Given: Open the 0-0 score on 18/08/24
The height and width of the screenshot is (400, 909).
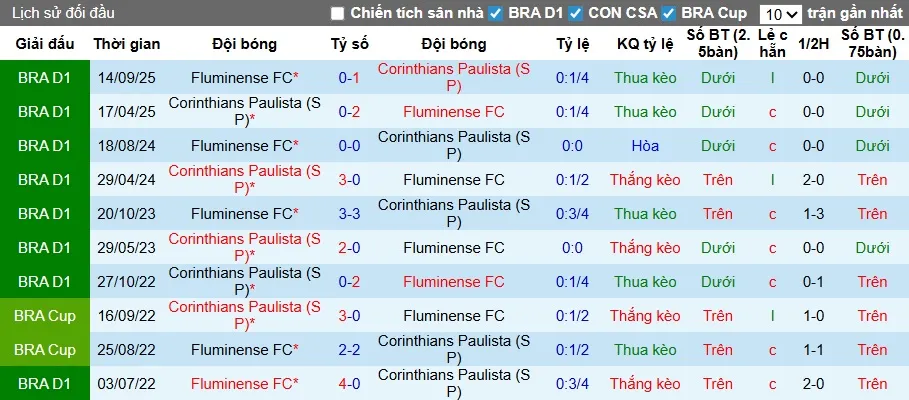Looking at the screenshot, I should click(349, 146).
